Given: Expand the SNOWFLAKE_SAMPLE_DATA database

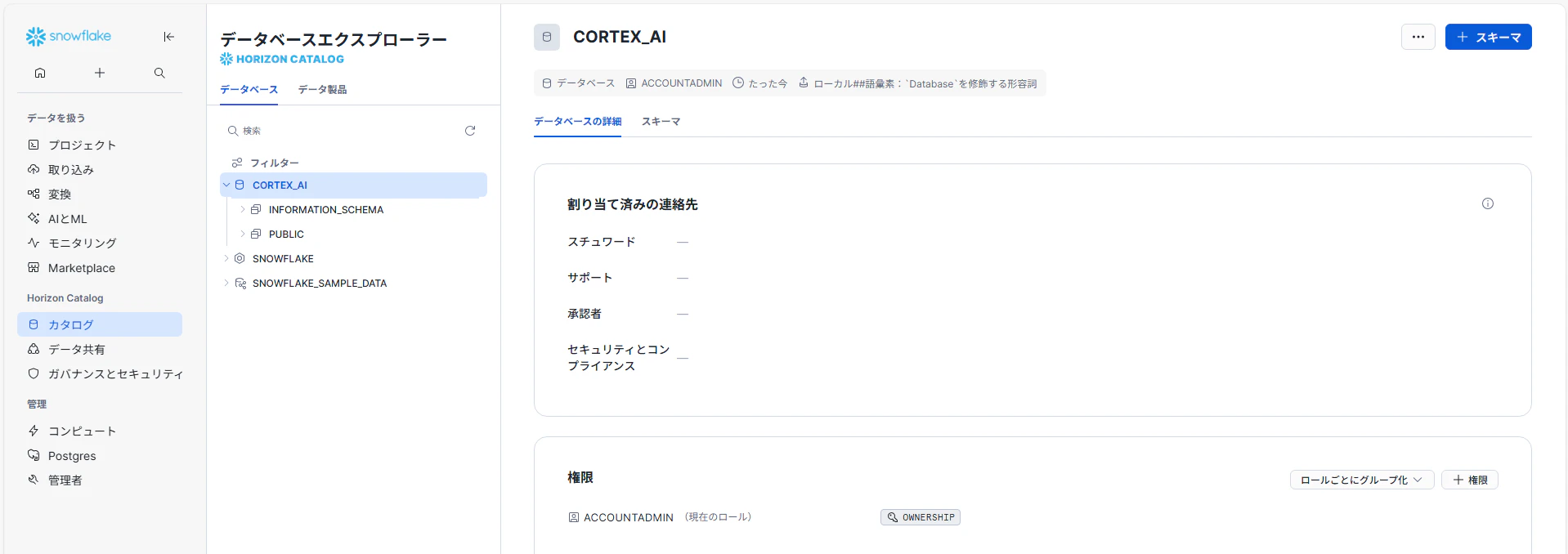Looking at the screenshot, I should pyautogui.click(x=226, y=284).
